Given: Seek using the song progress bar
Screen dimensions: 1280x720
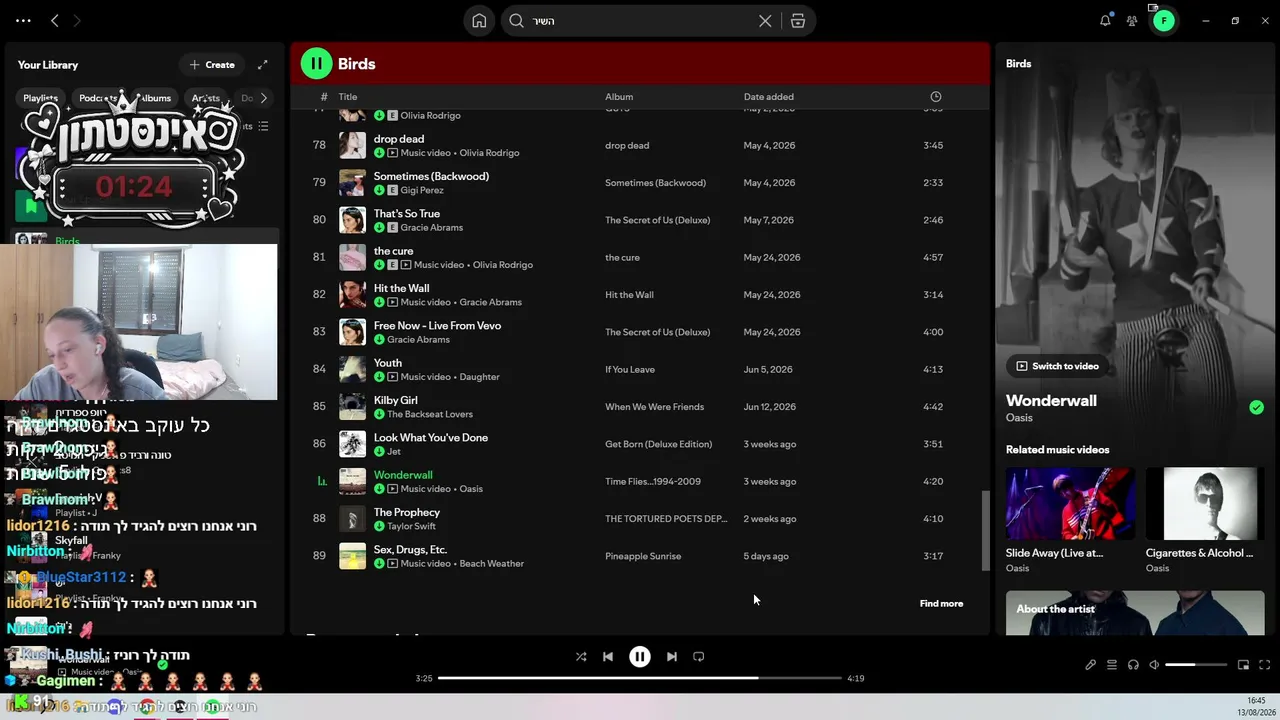Looking at the screenshot, I should click(x=640, y=678).
